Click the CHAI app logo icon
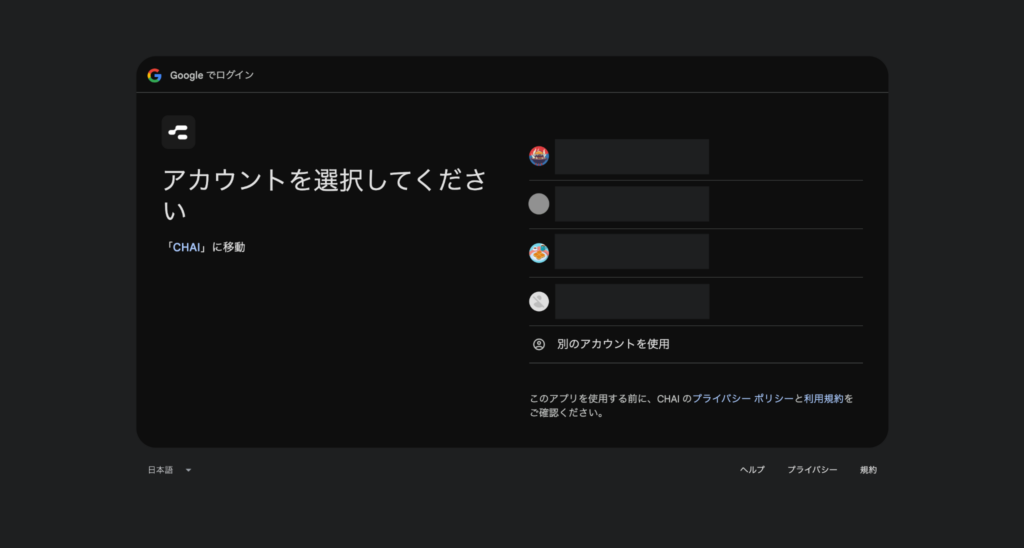 tap(178, 133)
